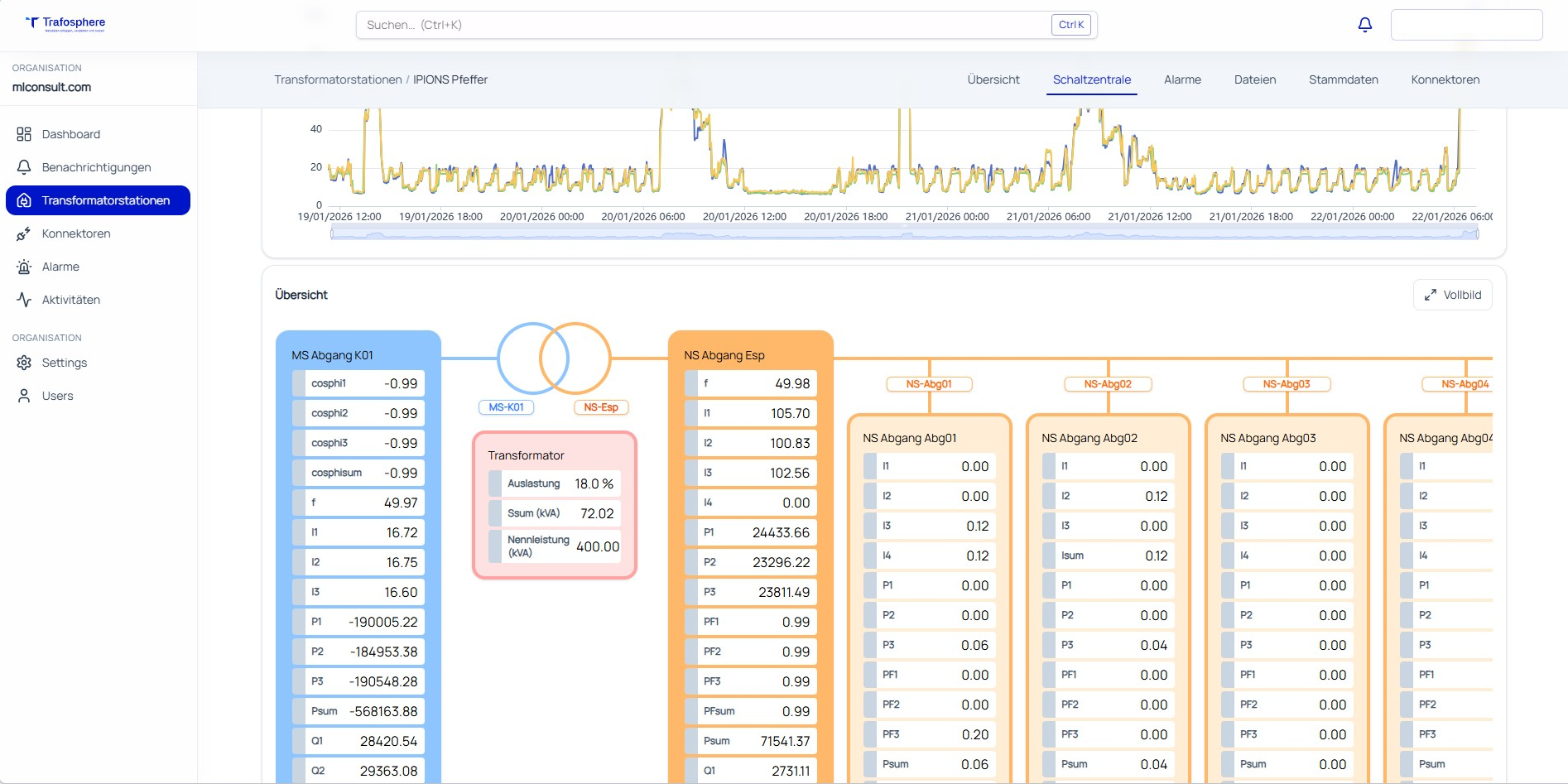This screenshot has height=784, width=1568.
Task: Click the Benachrichtigungen bell icon in sidebar
Action: [24, 167]
